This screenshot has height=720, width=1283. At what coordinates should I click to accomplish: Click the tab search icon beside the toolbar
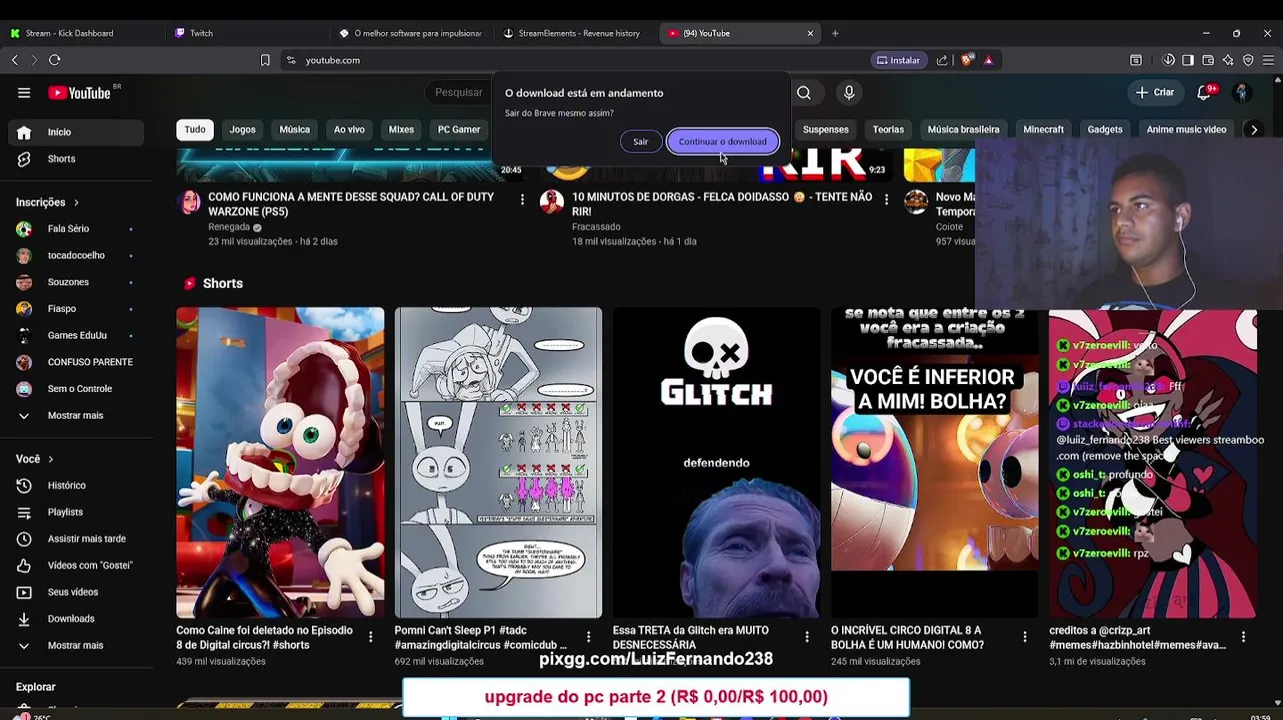point(1136,60)
